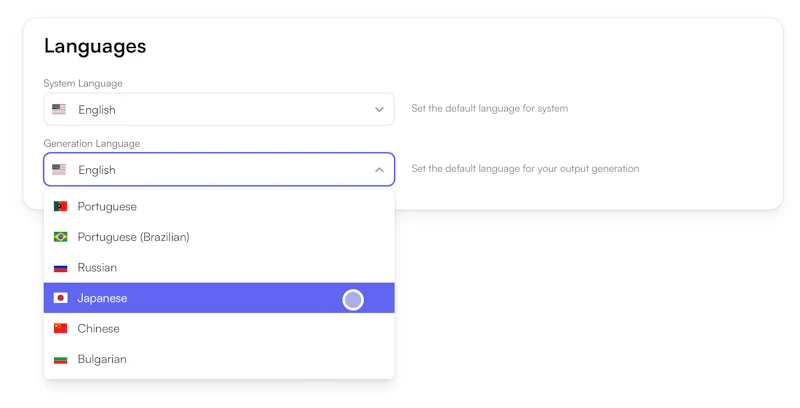800x408 pixels.
Task: Click the China flag icon
Action: click(x=61, y=329)
